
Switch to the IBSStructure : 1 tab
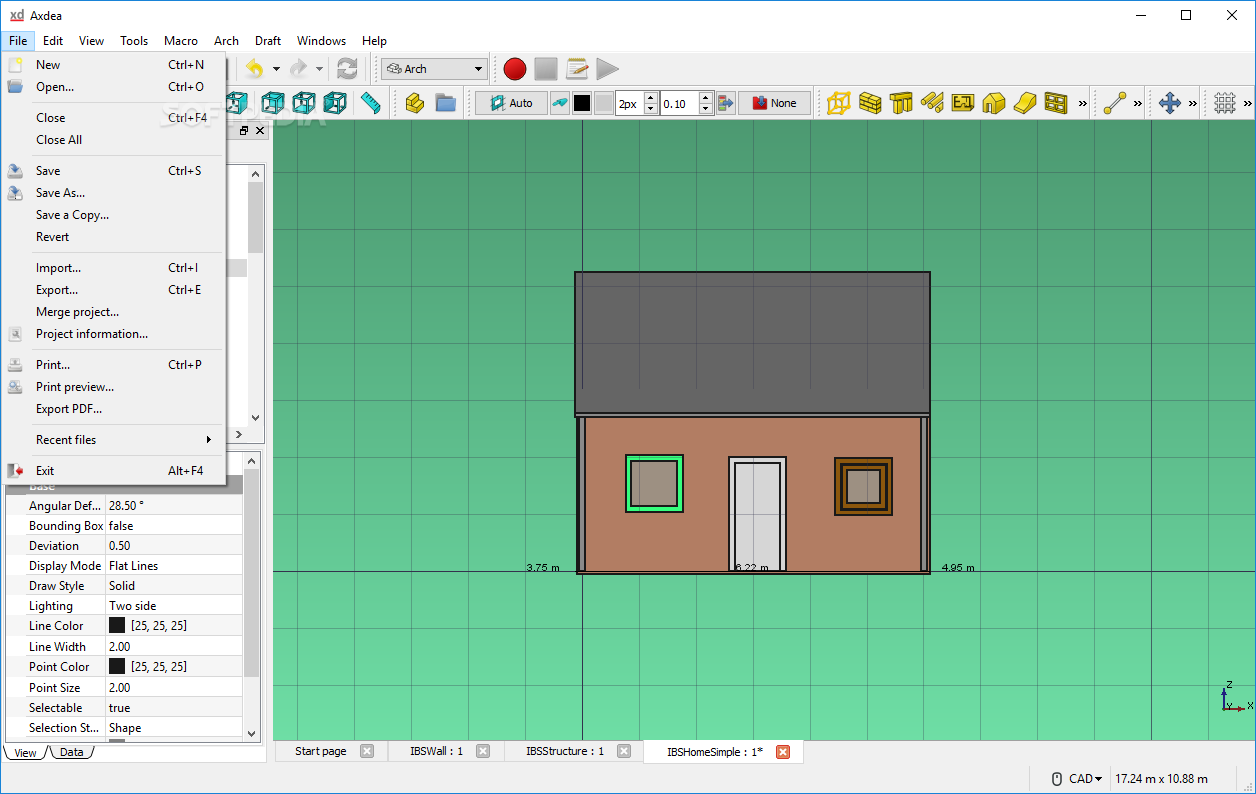(565, 751)
